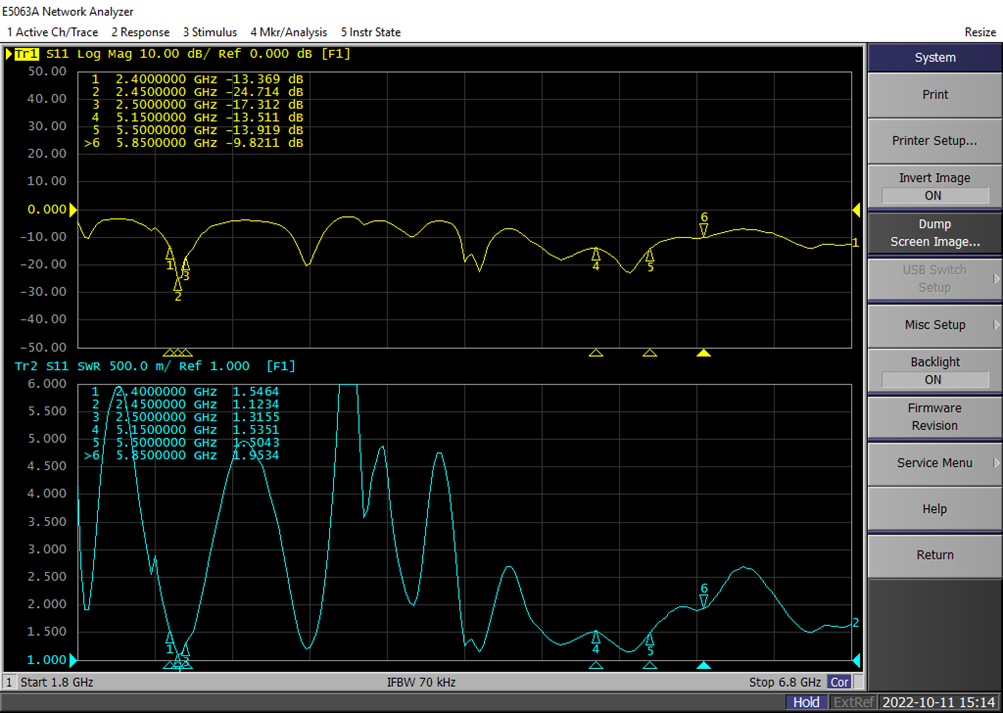Click the Tr1 reference level arrow at 0.000

73,210
